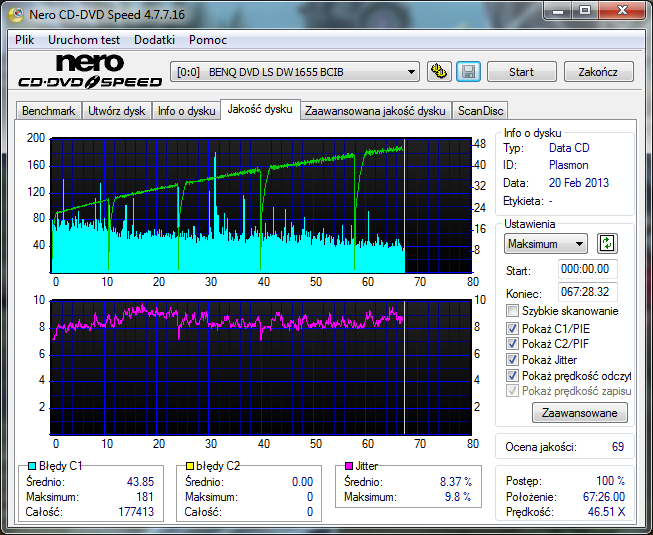Click the date value 20 Feb 2013
Viewport: 653px width, 535px height.
pos(579,183)
